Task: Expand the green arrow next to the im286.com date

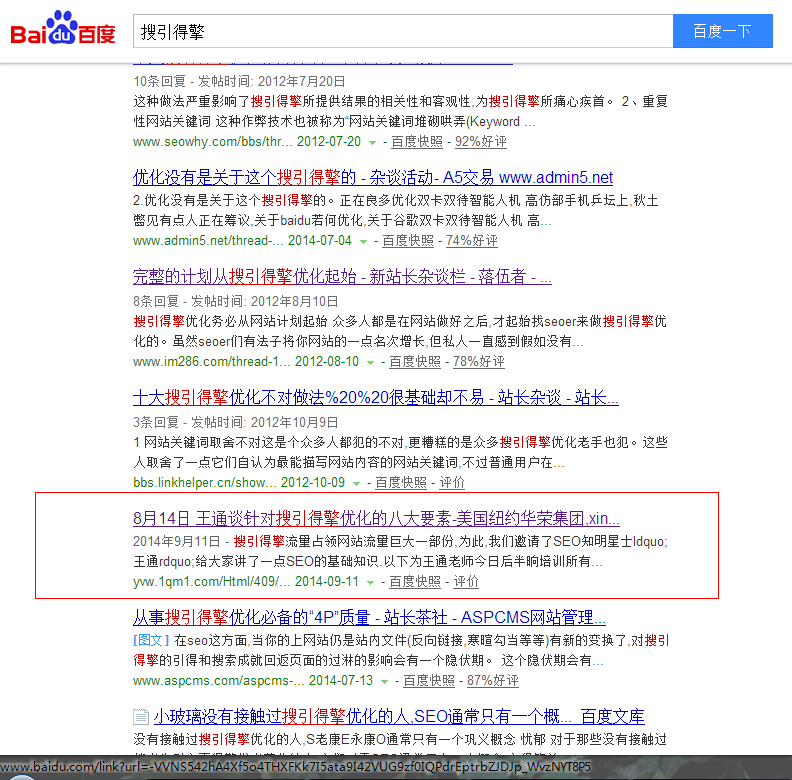Action: 370,362
